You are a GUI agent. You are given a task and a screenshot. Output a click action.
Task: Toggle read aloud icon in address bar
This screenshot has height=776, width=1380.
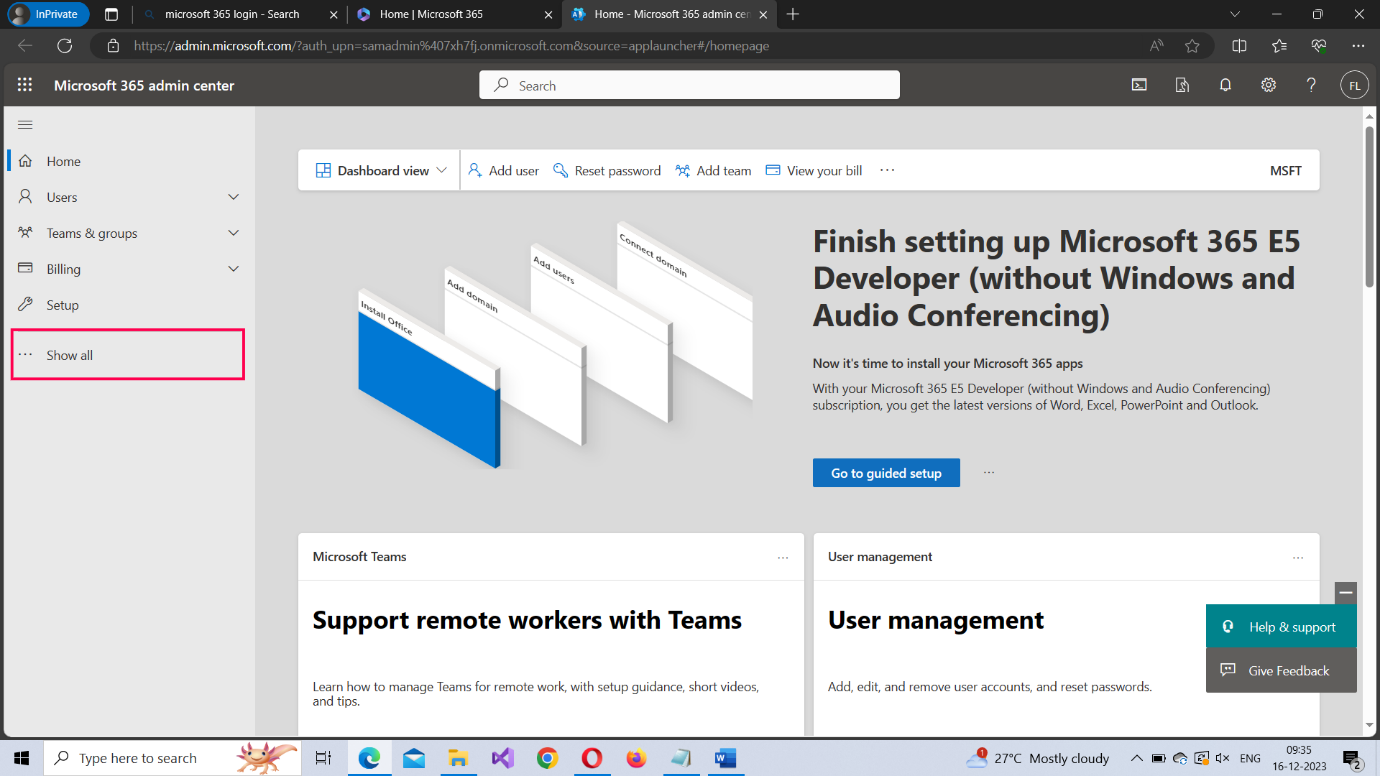(1156, 45)
